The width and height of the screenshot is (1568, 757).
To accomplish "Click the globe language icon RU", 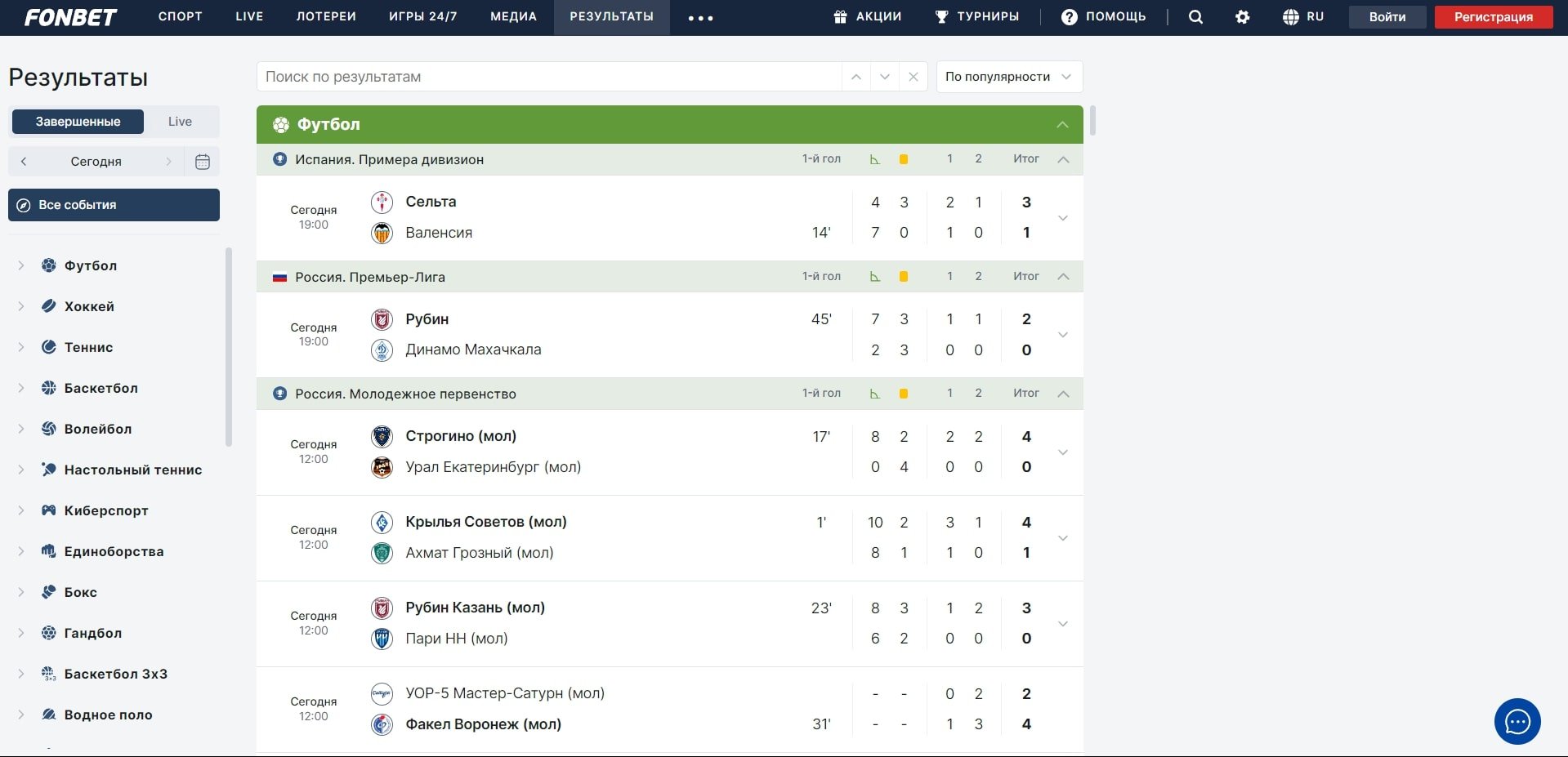I will click(1291, 17).
